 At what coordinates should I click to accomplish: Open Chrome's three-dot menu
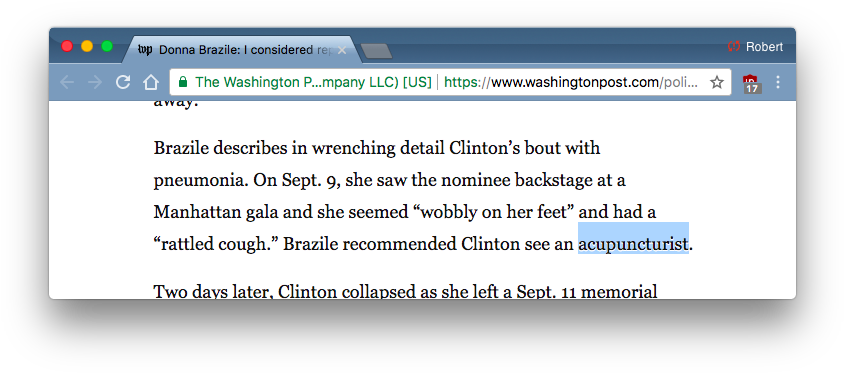point(777,82)
